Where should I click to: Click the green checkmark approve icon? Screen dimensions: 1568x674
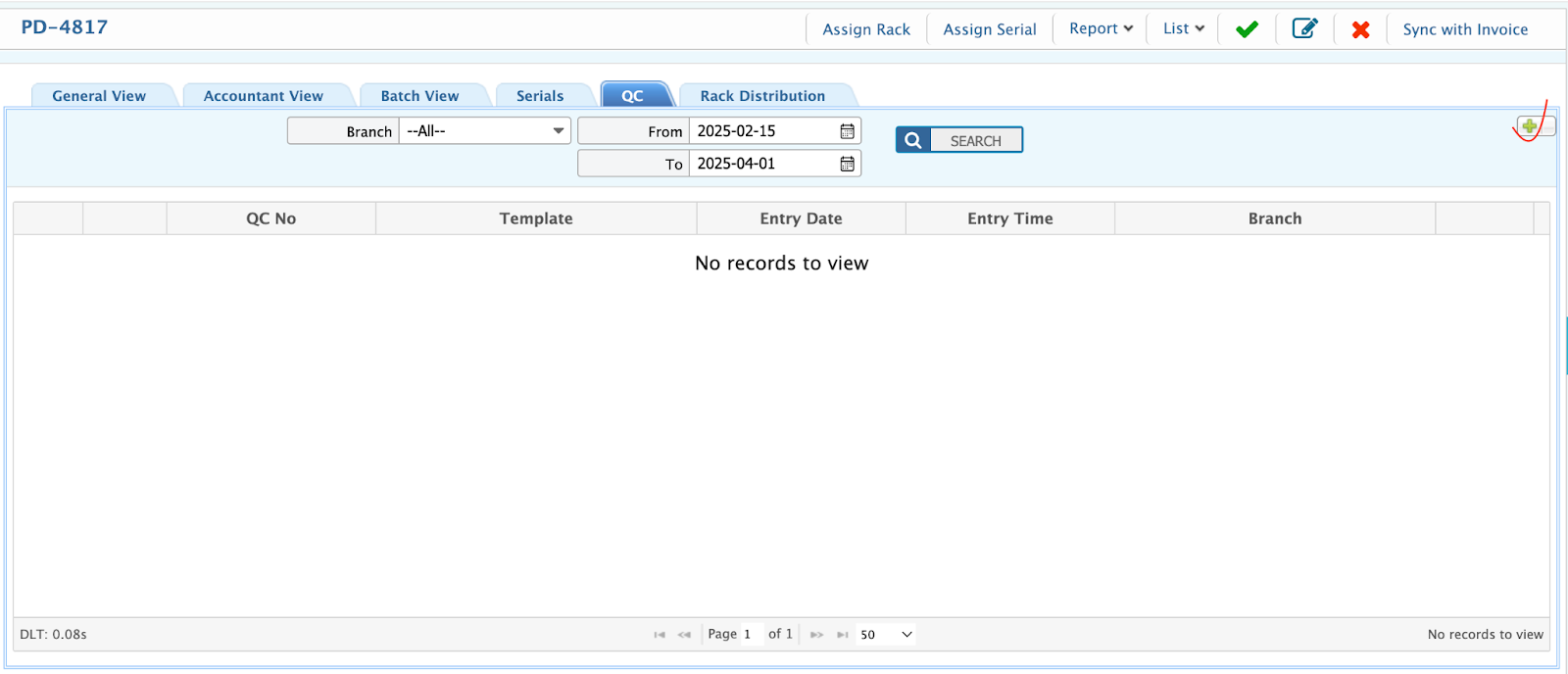[x=1247, y=29]
